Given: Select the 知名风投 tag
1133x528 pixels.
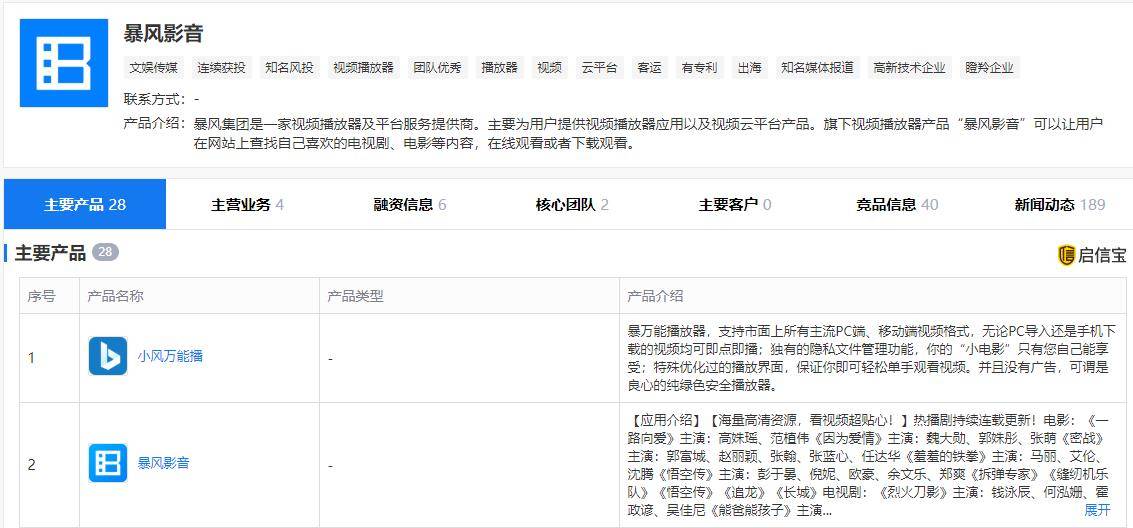Looking at the screenshot, I should [x=289, y=68].
